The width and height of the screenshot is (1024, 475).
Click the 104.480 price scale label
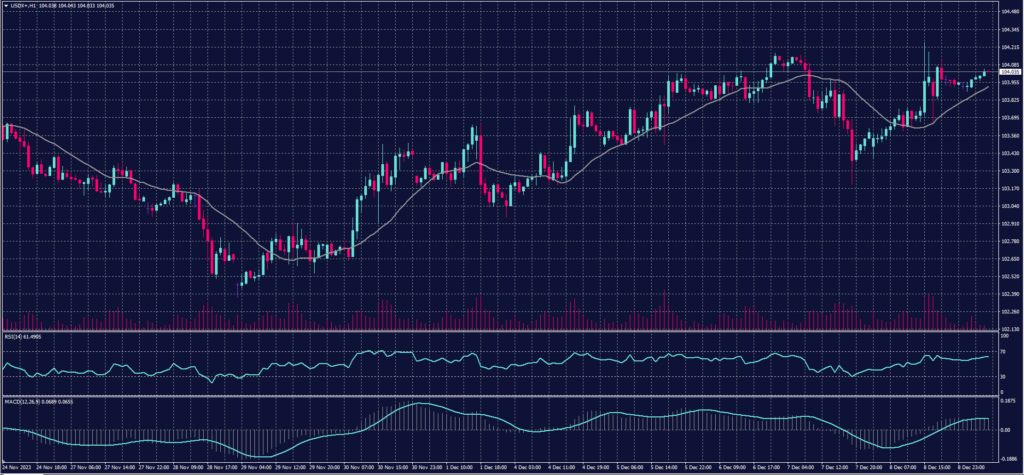tap(1008, 12)
